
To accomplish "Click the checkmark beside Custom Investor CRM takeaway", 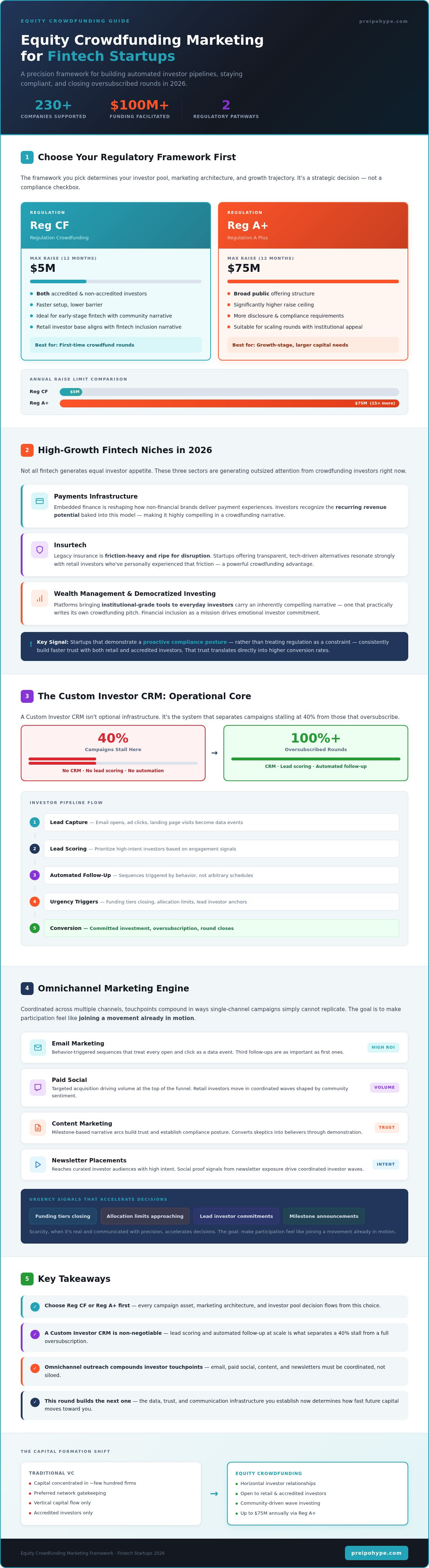I will pyautogui.click(x=35, y=1334).
